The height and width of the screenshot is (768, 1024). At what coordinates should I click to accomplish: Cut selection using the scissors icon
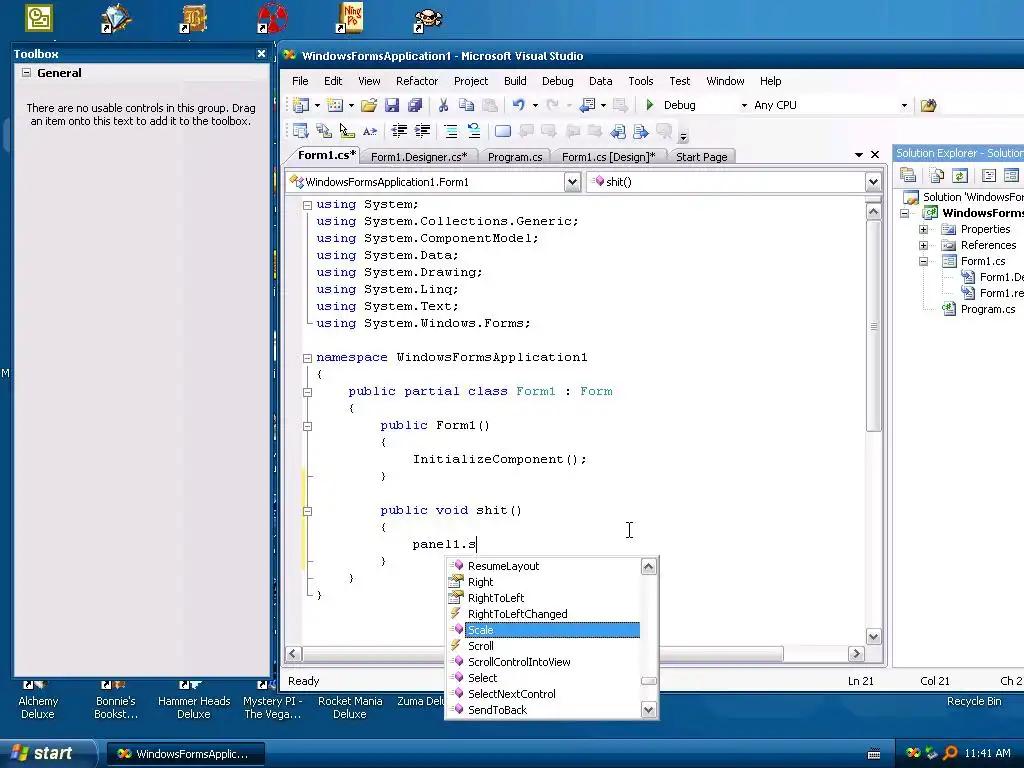443,105
